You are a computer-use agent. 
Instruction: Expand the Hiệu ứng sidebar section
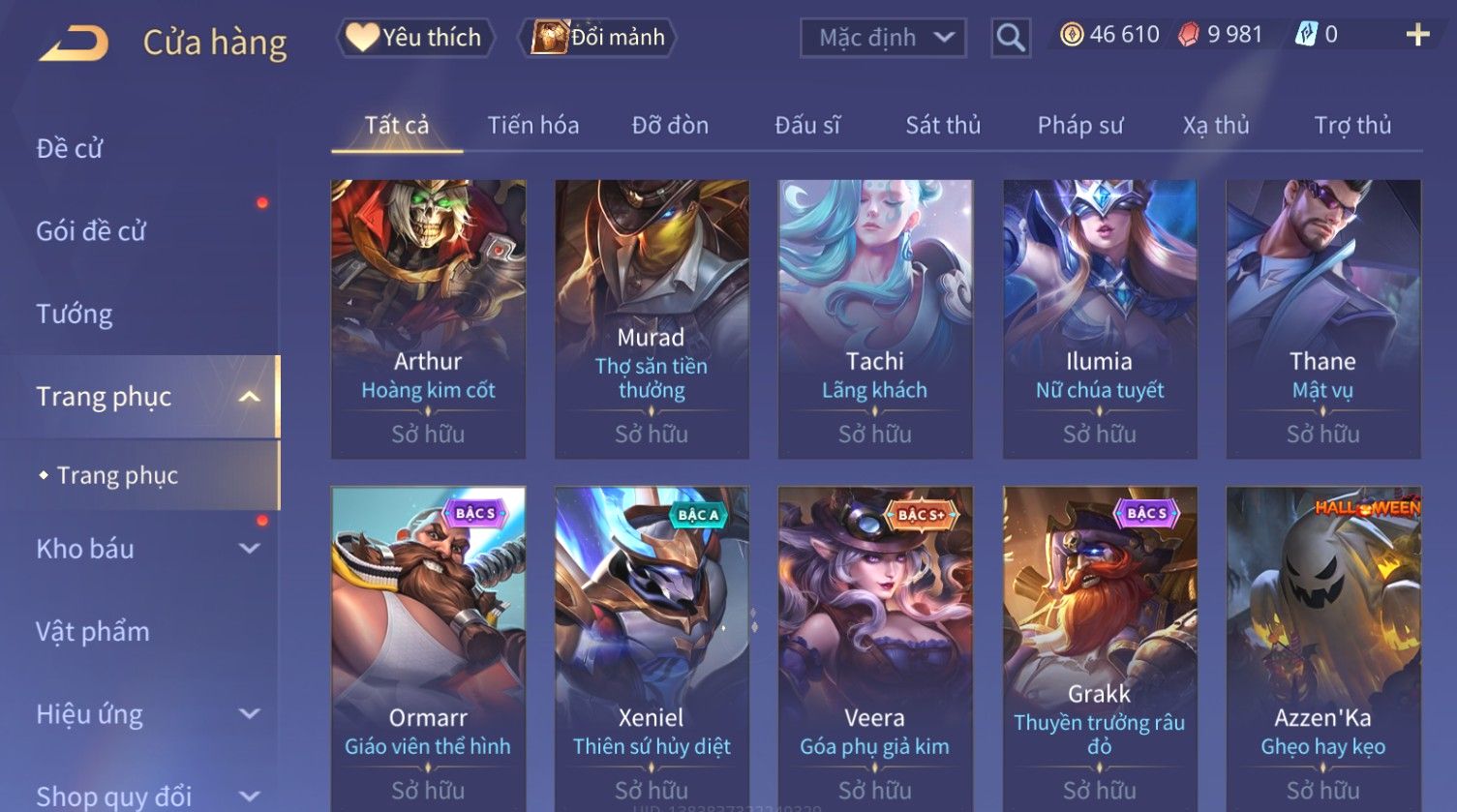(x=249, y=714)
